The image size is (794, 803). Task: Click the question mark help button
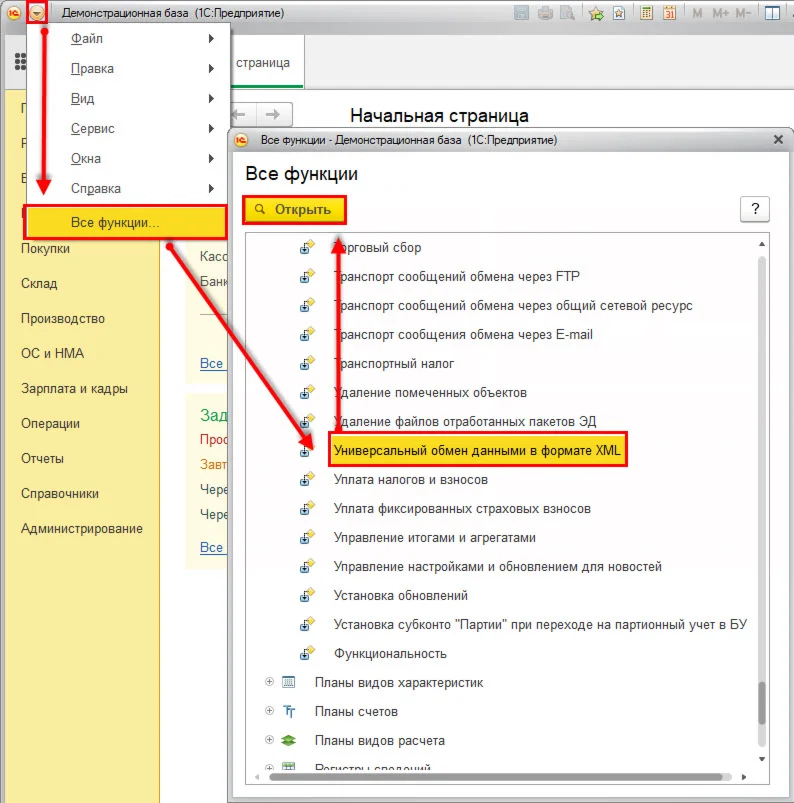coord(755,209)
